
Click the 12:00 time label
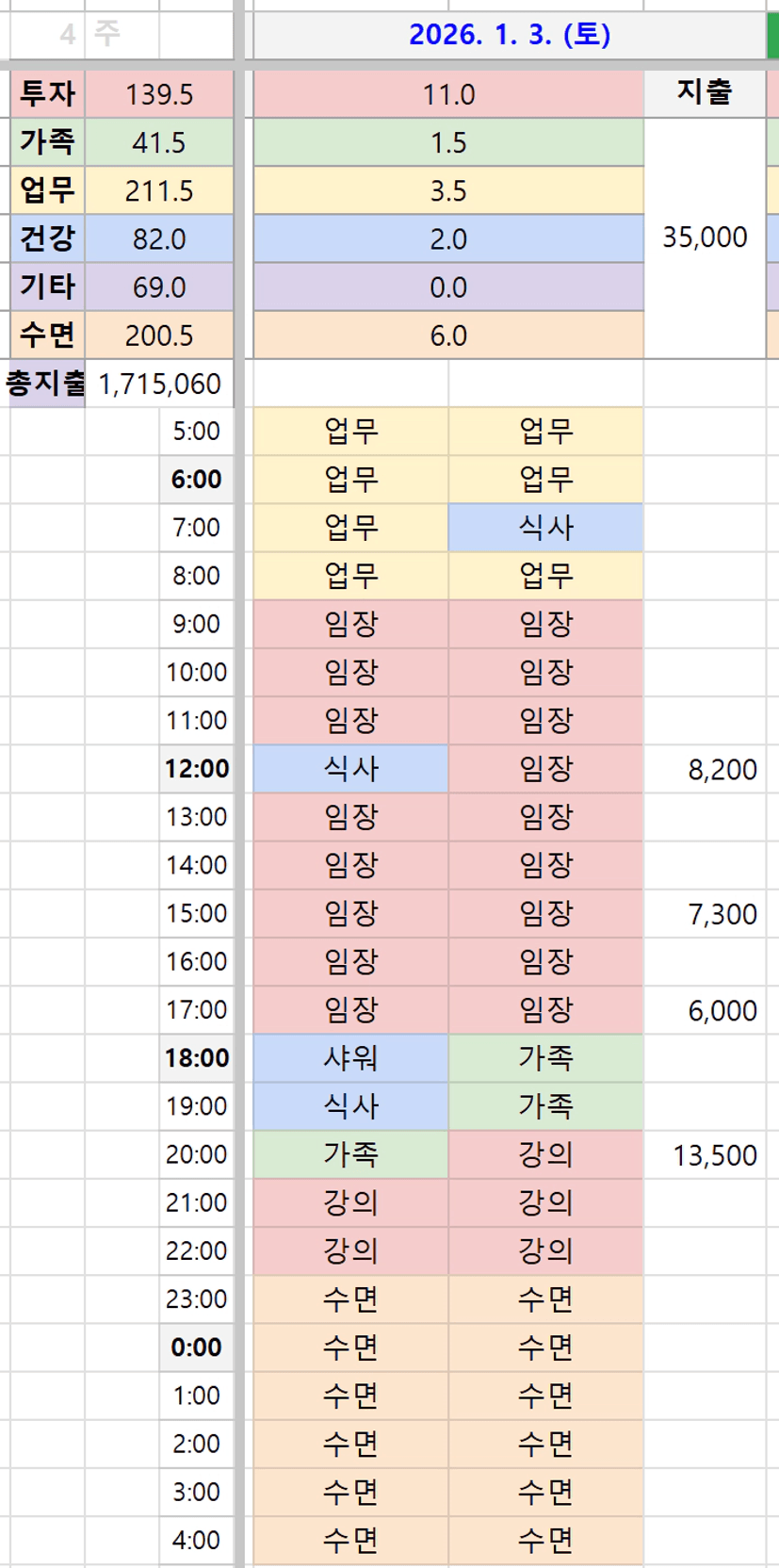click(x=197, y=769)
